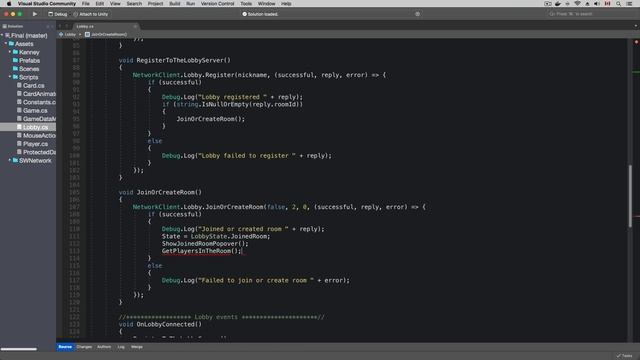Open Game.cs in the solution tree

pos(35,111)
